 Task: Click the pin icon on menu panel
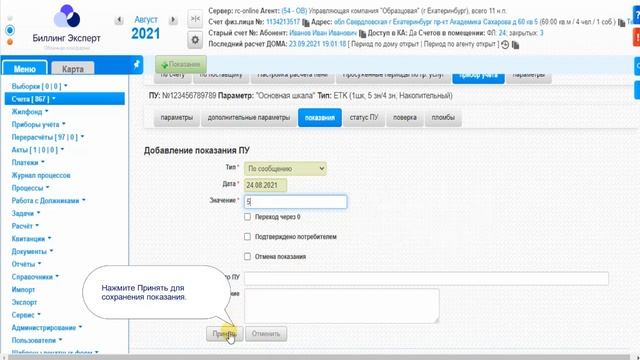pos(137,64)
